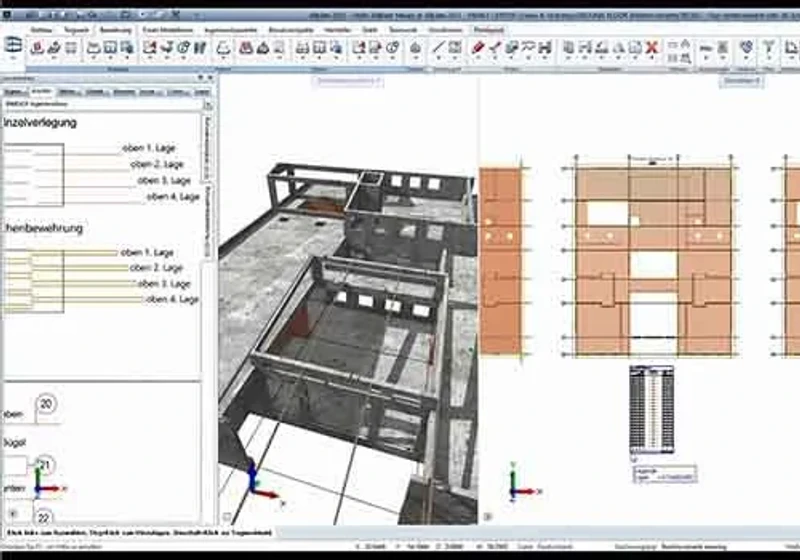
Task: Click the second, active tab in the palette tab row
Action: point(42,91)
